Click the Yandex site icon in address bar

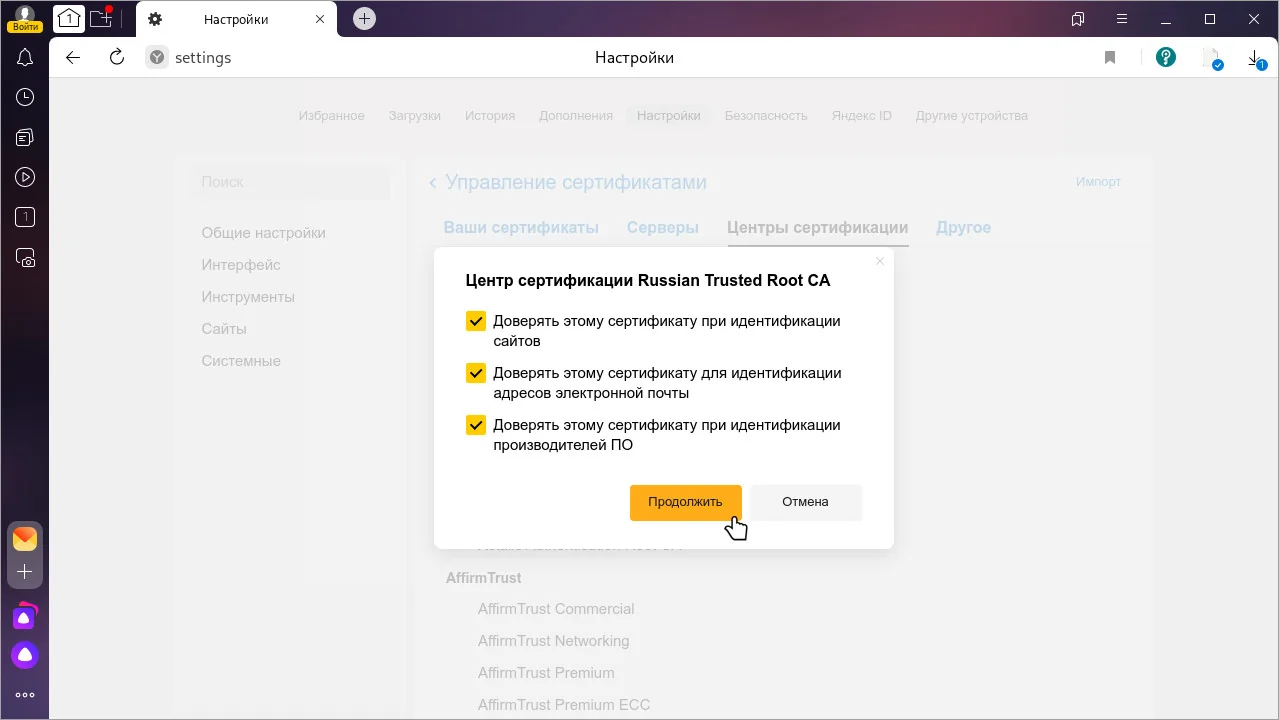pyautogui.click(x=157, y=58)
